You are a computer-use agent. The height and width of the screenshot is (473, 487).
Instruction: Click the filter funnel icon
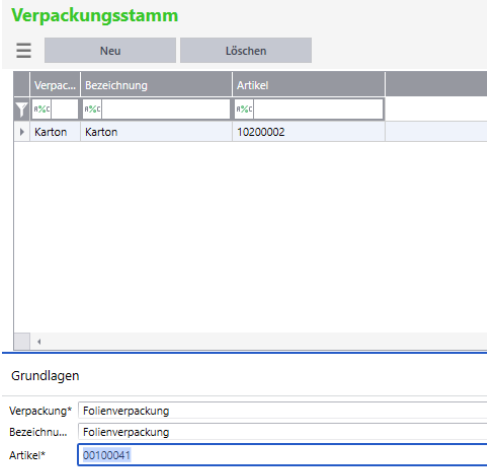coord(21,109)
